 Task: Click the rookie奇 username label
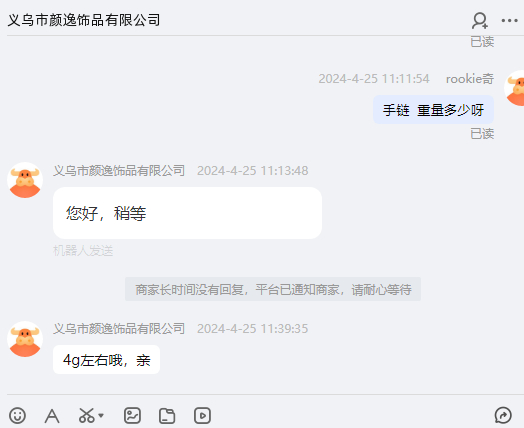point(470,79)
